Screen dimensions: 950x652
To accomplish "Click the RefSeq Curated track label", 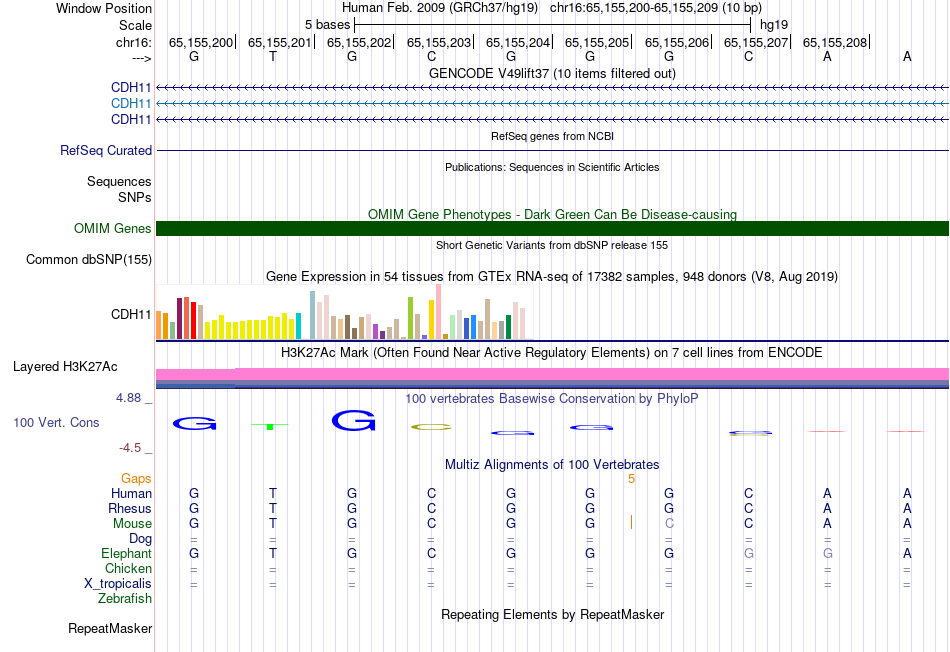I will pos(105,150).
